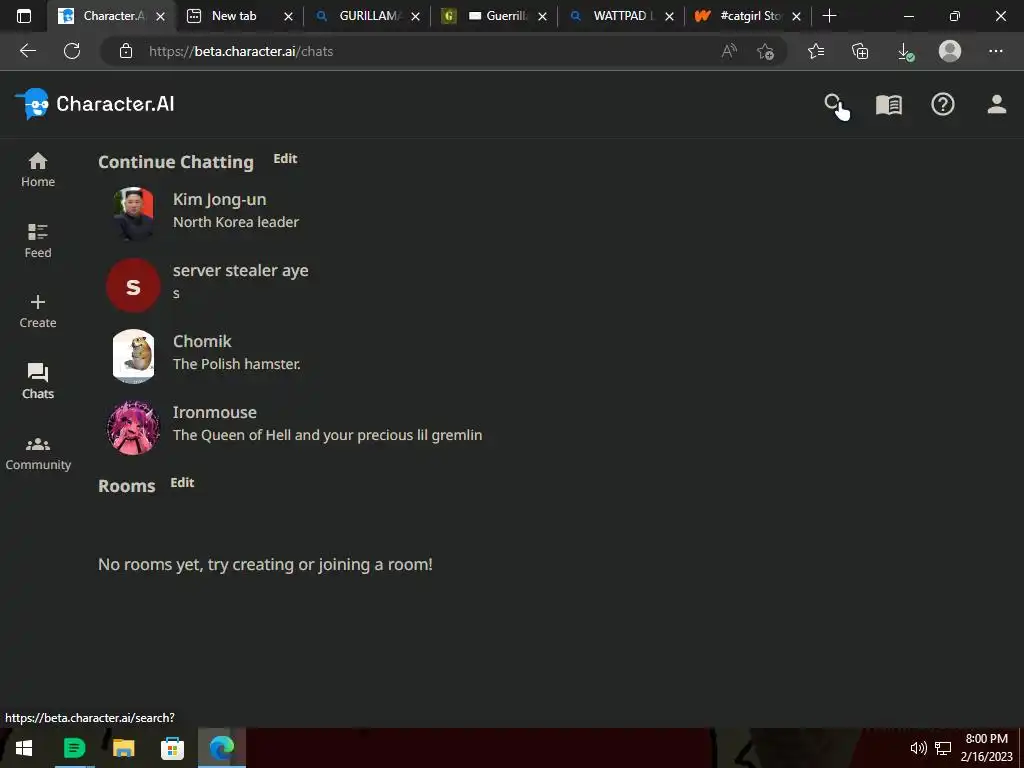This screenshot has height=768, width=1024.
Task: Open Community in the sidebar
Action: (x=38, y=454)
